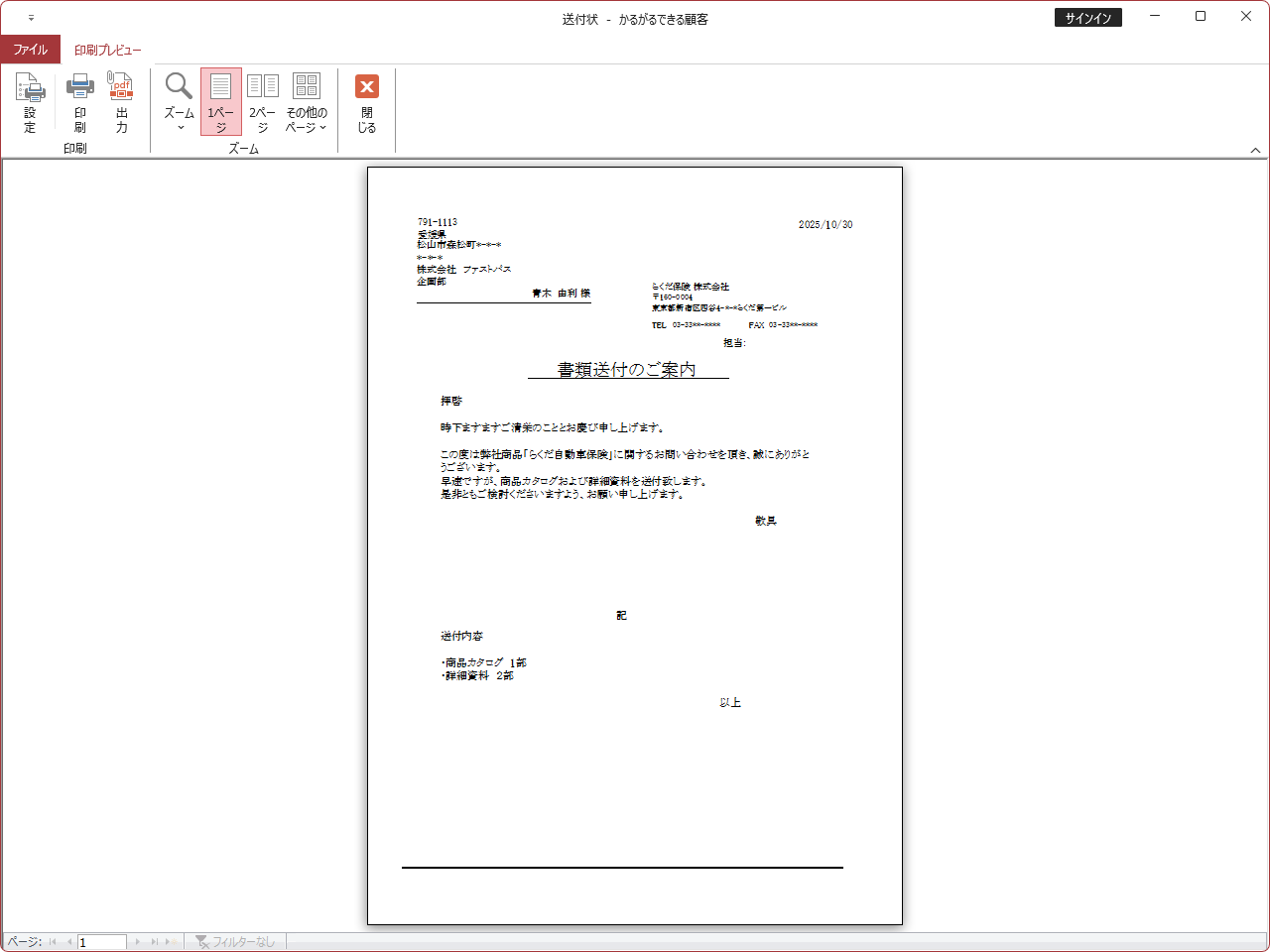
Task: Jump to last page arrow
Action: [x=155, y=942]
